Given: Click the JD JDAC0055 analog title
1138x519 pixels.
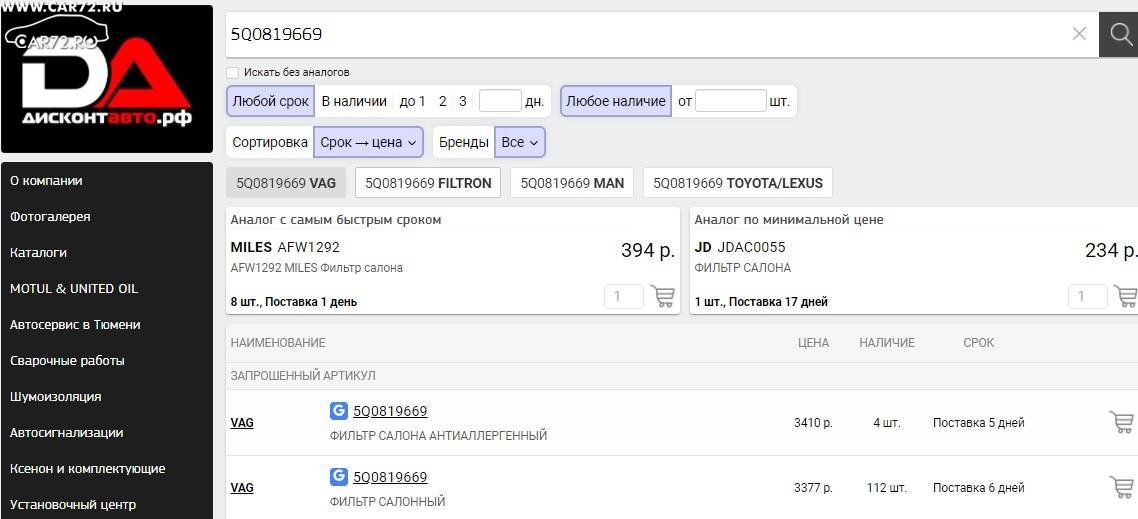Looking at the screenshot, I should (740, 247).
